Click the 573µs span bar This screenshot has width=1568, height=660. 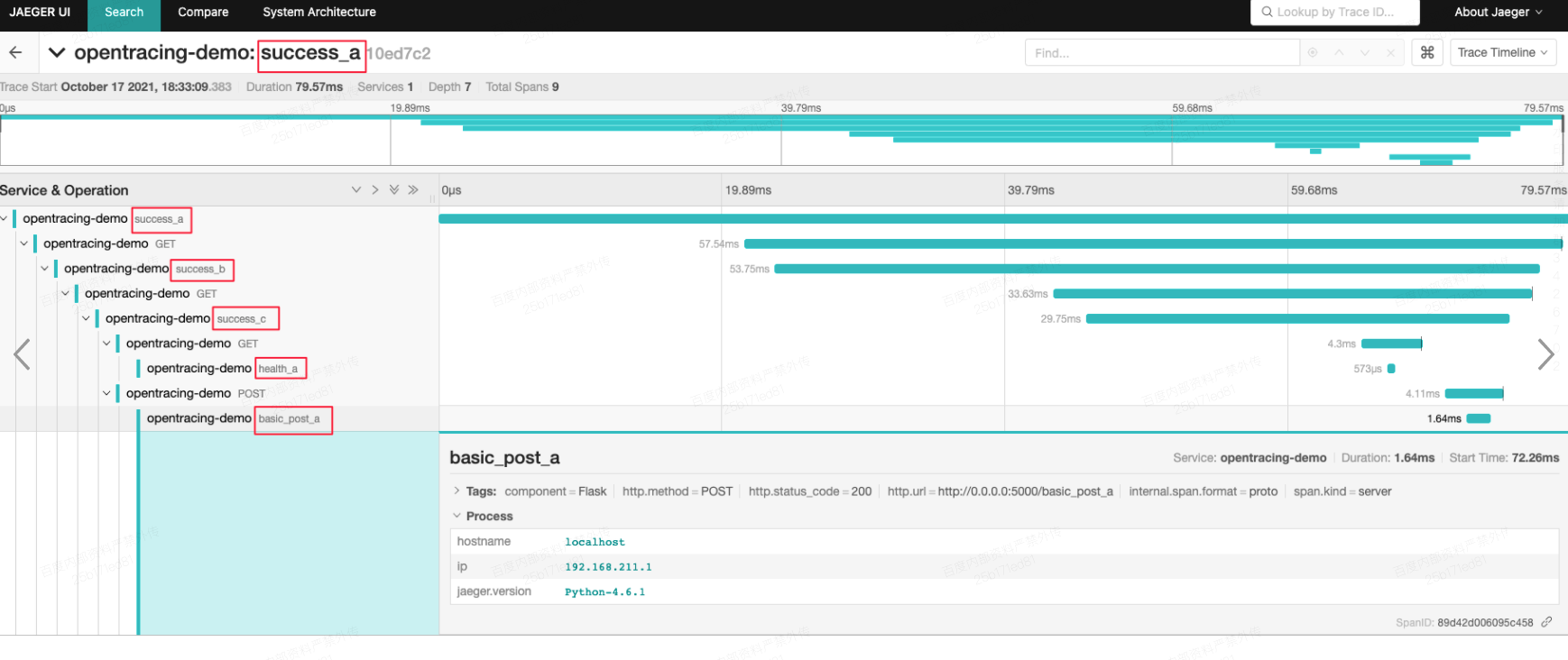[1391, 368]
